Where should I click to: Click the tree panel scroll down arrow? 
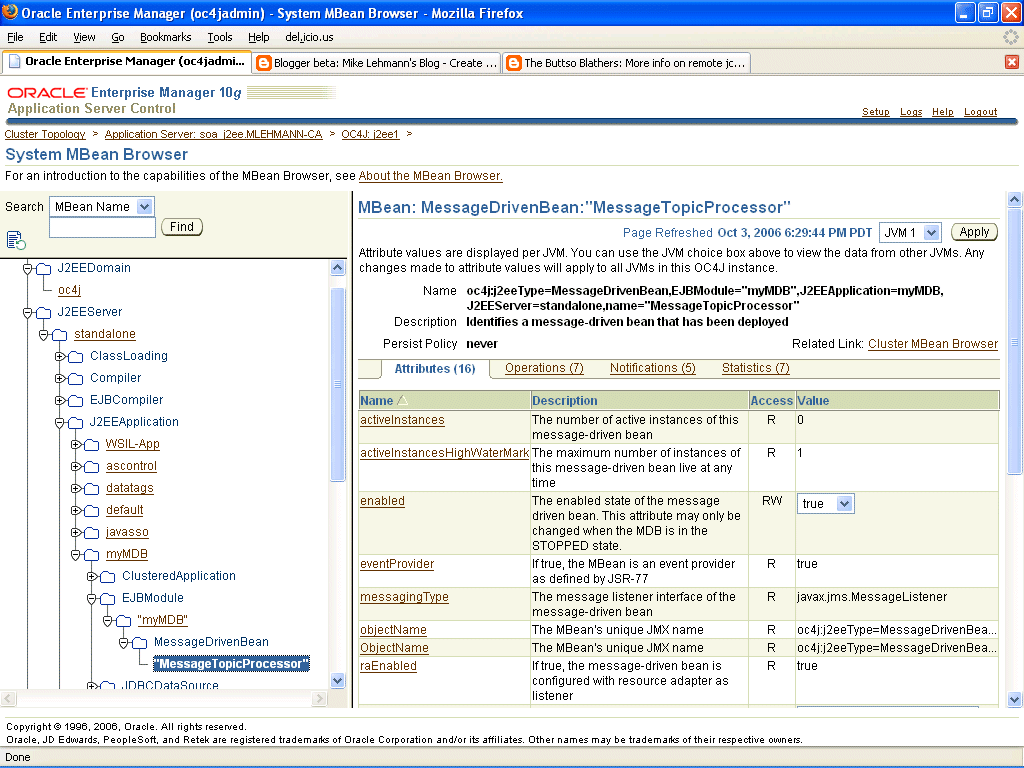[338, 680]
